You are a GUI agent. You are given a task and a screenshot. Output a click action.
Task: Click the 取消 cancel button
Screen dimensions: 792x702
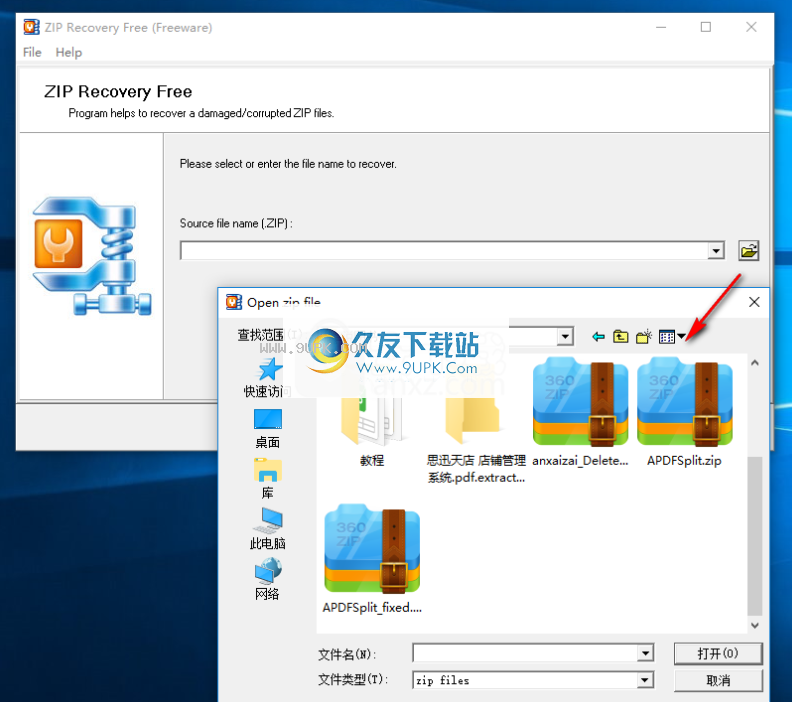point(718,680)
